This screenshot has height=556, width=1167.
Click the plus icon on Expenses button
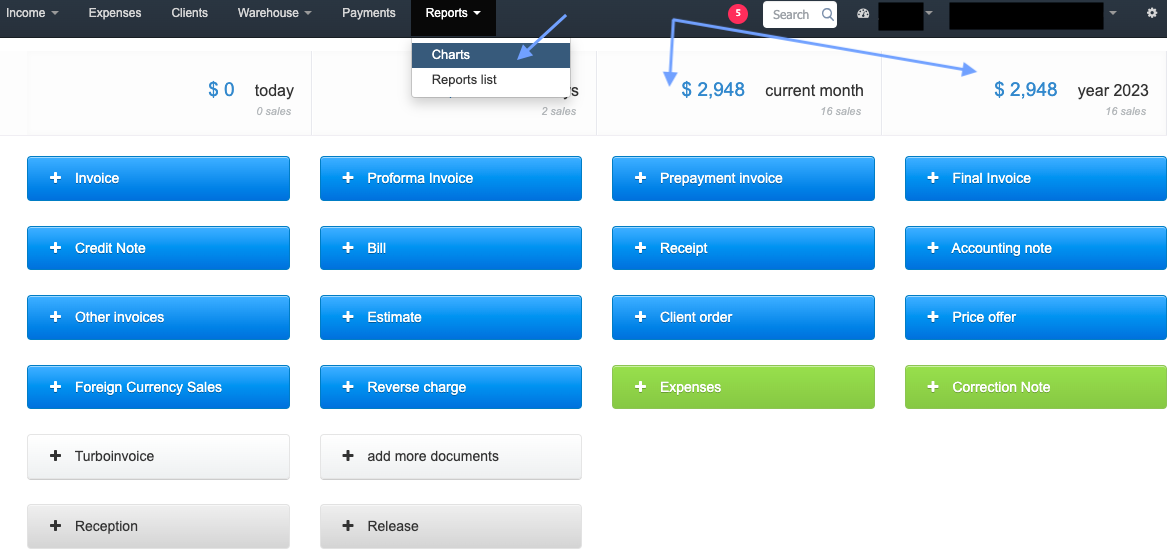pos(640,387)
